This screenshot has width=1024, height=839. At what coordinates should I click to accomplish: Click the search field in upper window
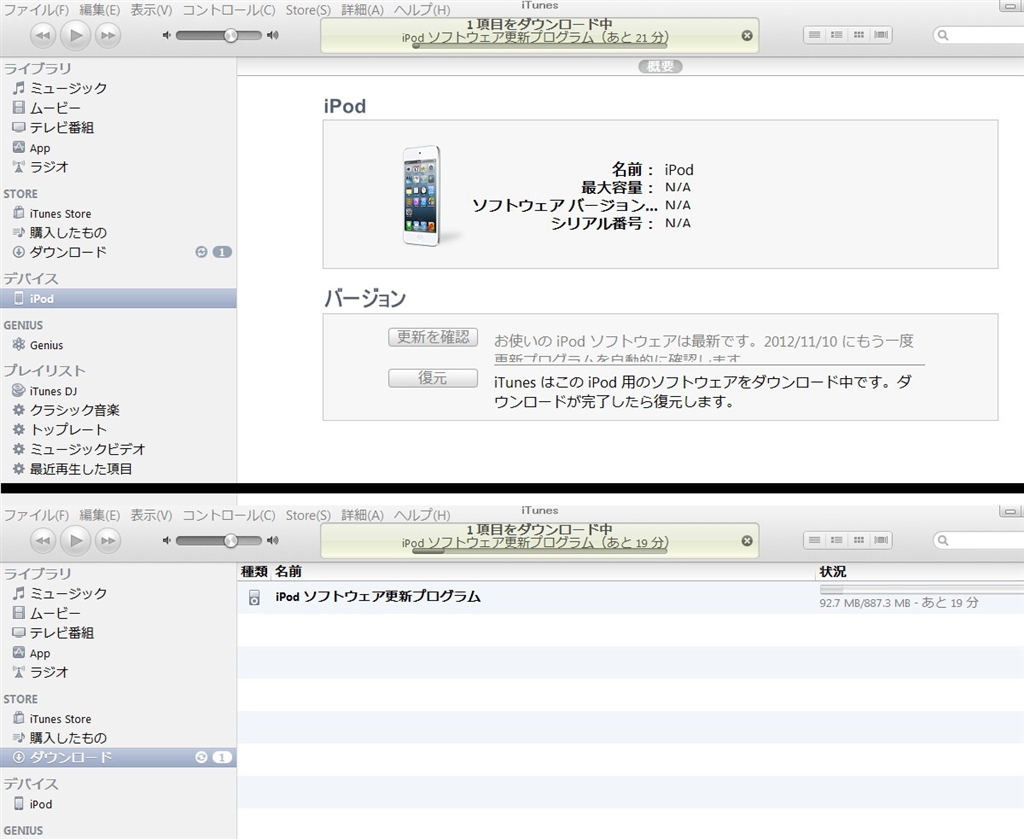[978, 35]
